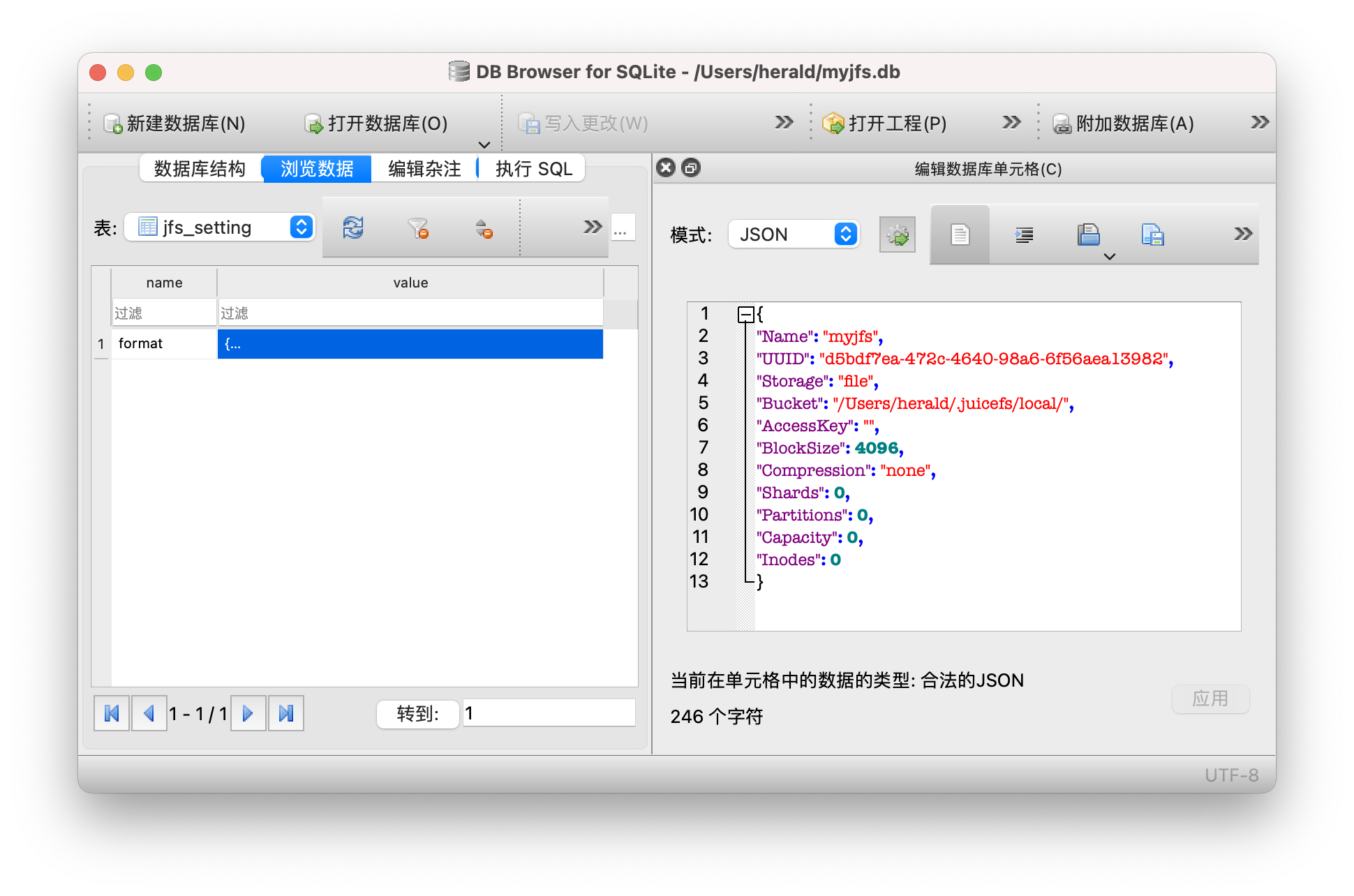Screen dimensions: 1354x896
Task: Apply auto-indent formatting to the JSON
Action: 1024,234
